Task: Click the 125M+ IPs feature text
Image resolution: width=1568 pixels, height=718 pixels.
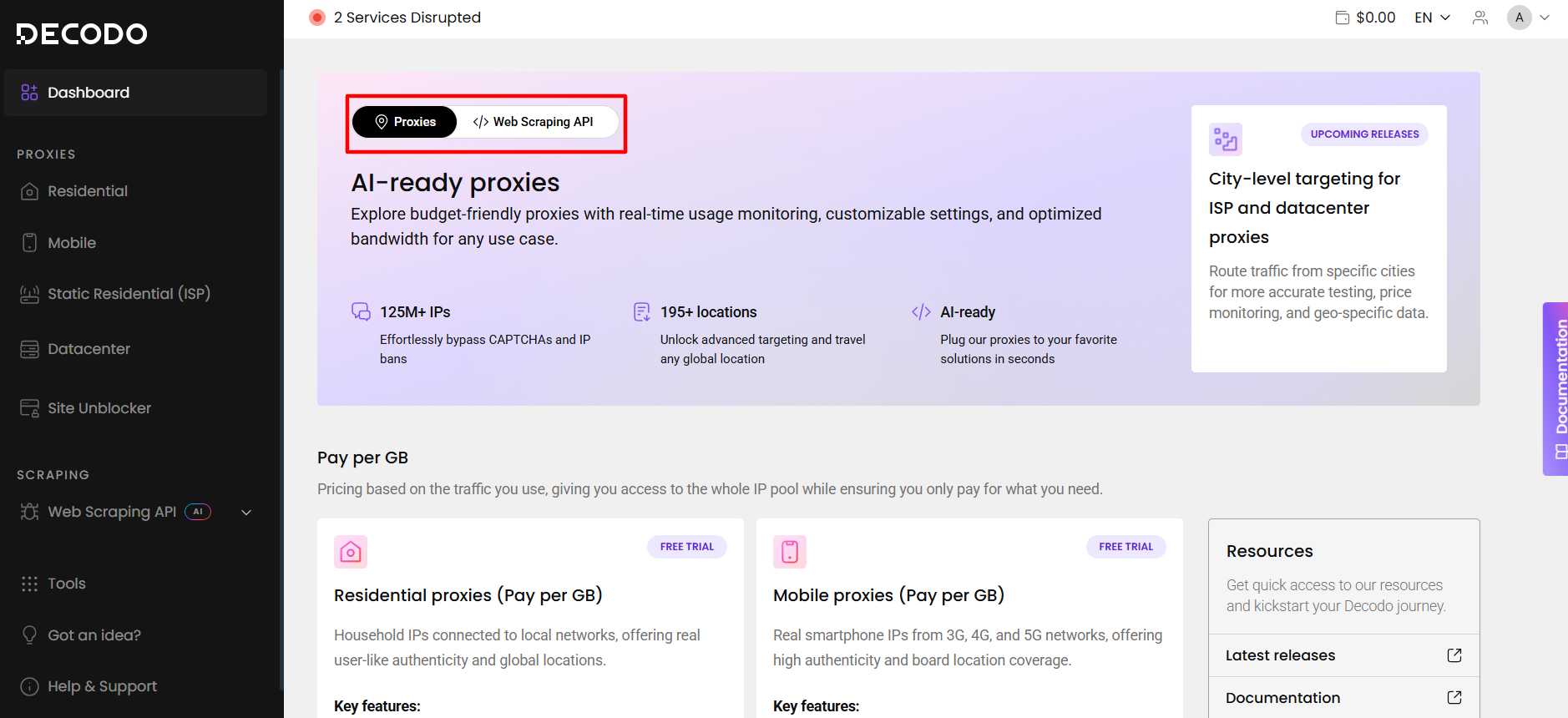Action: tap(415, 312)
